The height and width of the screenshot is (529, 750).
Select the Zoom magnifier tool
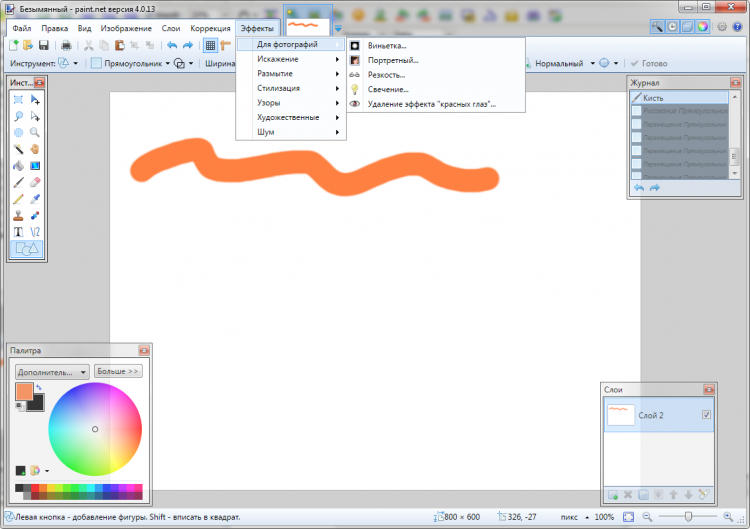[35, 132]
